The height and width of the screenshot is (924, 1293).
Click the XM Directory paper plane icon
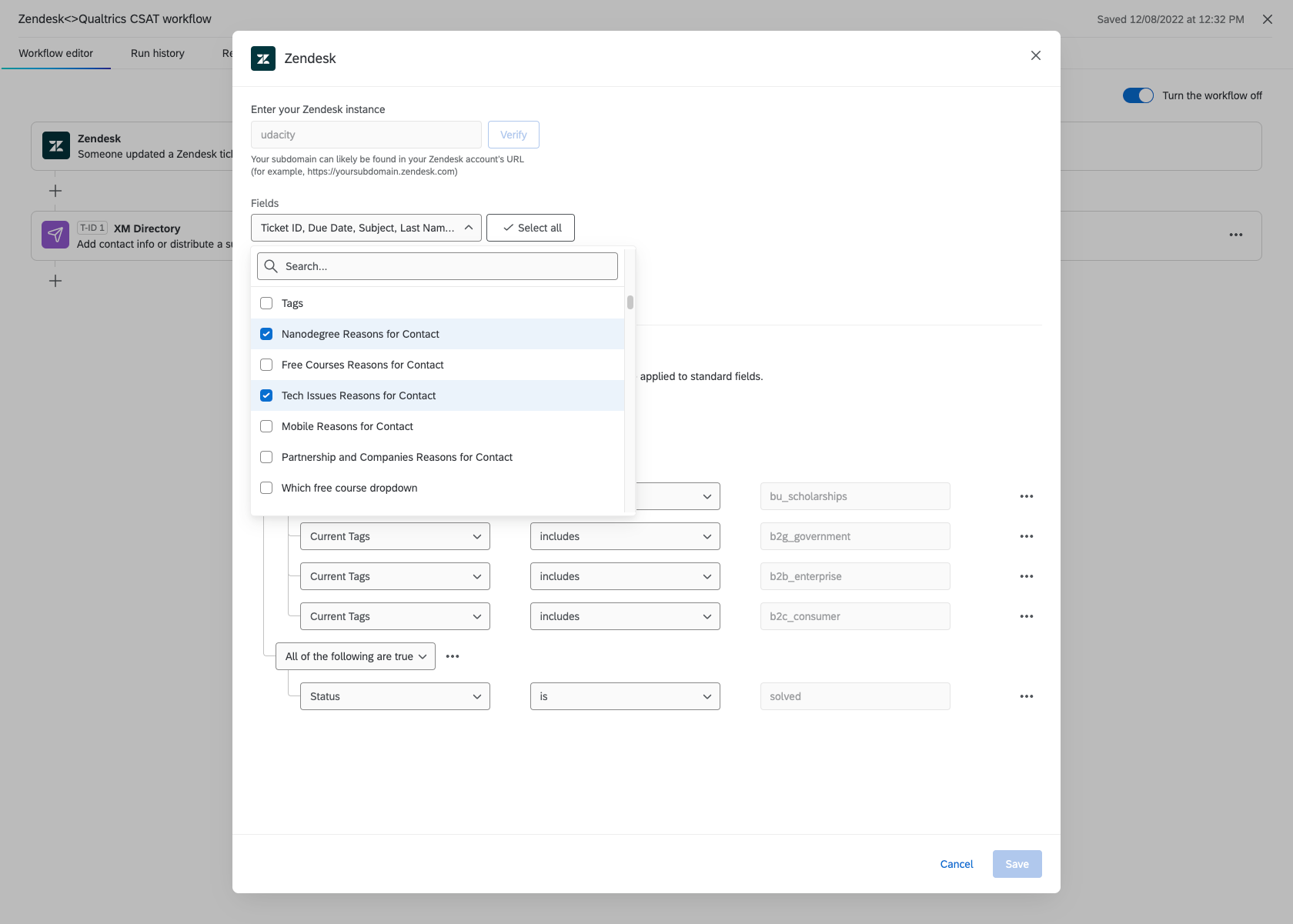pyautogui.click(x=55, y=235)
